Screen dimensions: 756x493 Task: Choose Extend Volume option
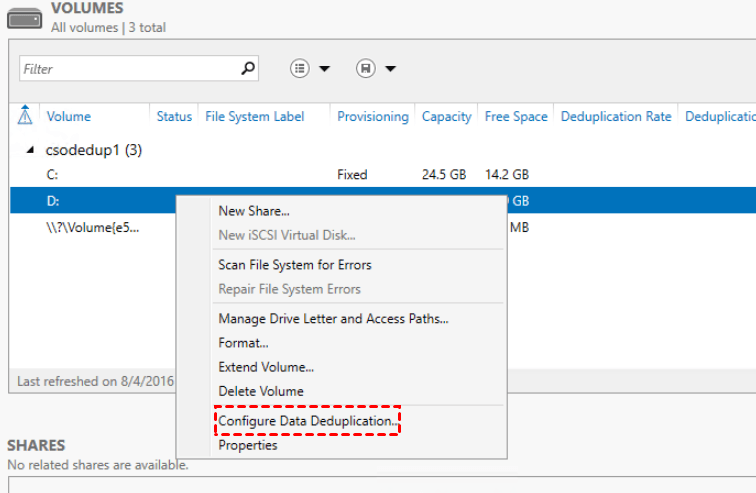point(266,367)
